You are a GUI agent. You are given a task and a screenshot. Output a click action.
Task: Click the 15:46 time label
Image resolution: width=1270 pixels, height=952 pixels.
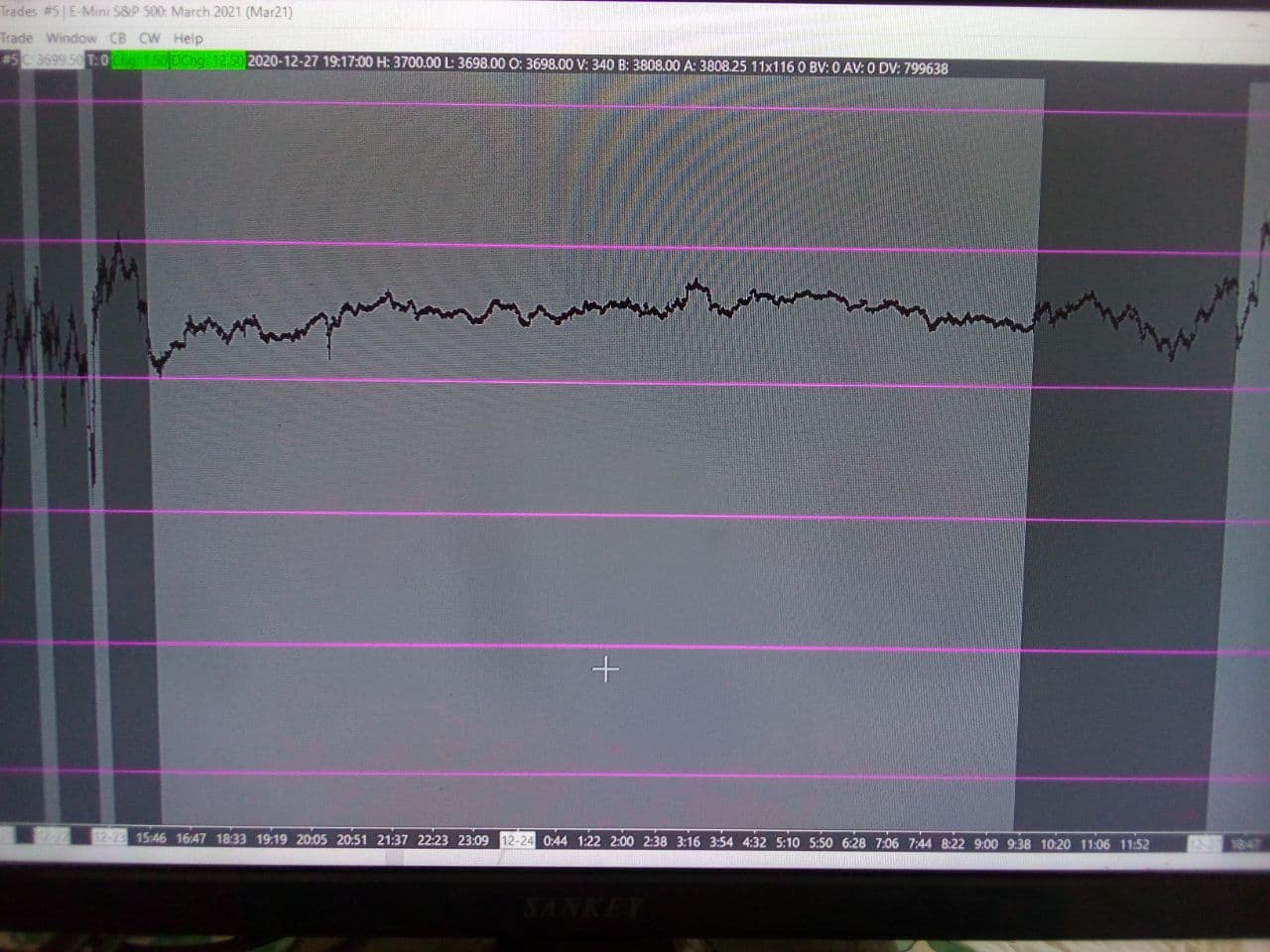point(151,838)
